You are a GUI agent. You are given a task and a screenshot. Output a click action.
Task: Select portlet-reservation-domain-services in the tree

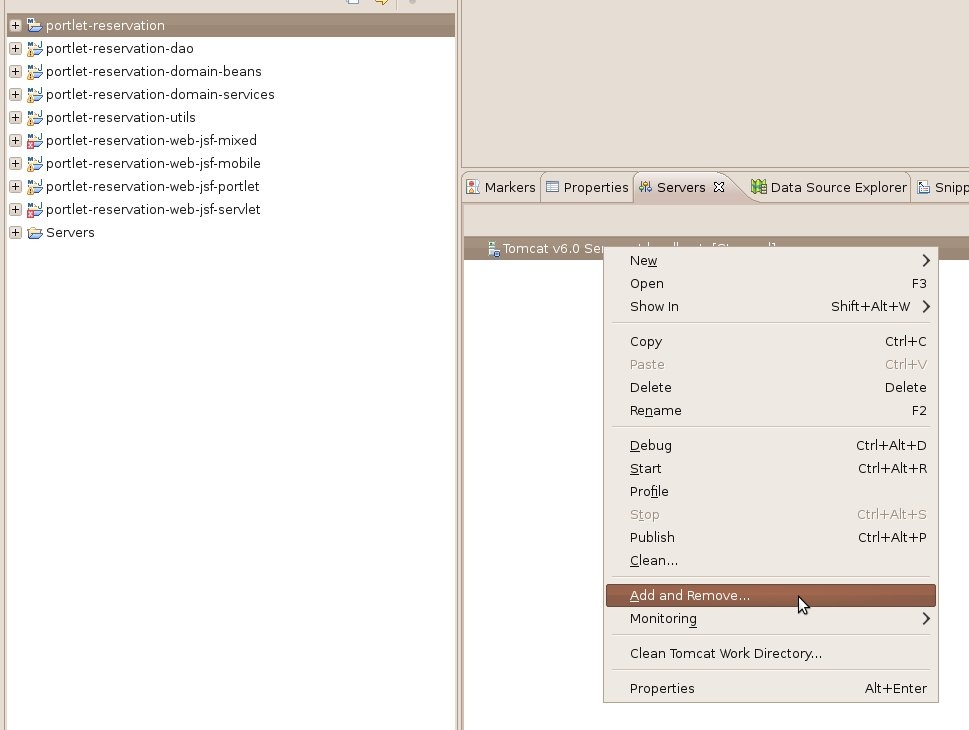160,94
